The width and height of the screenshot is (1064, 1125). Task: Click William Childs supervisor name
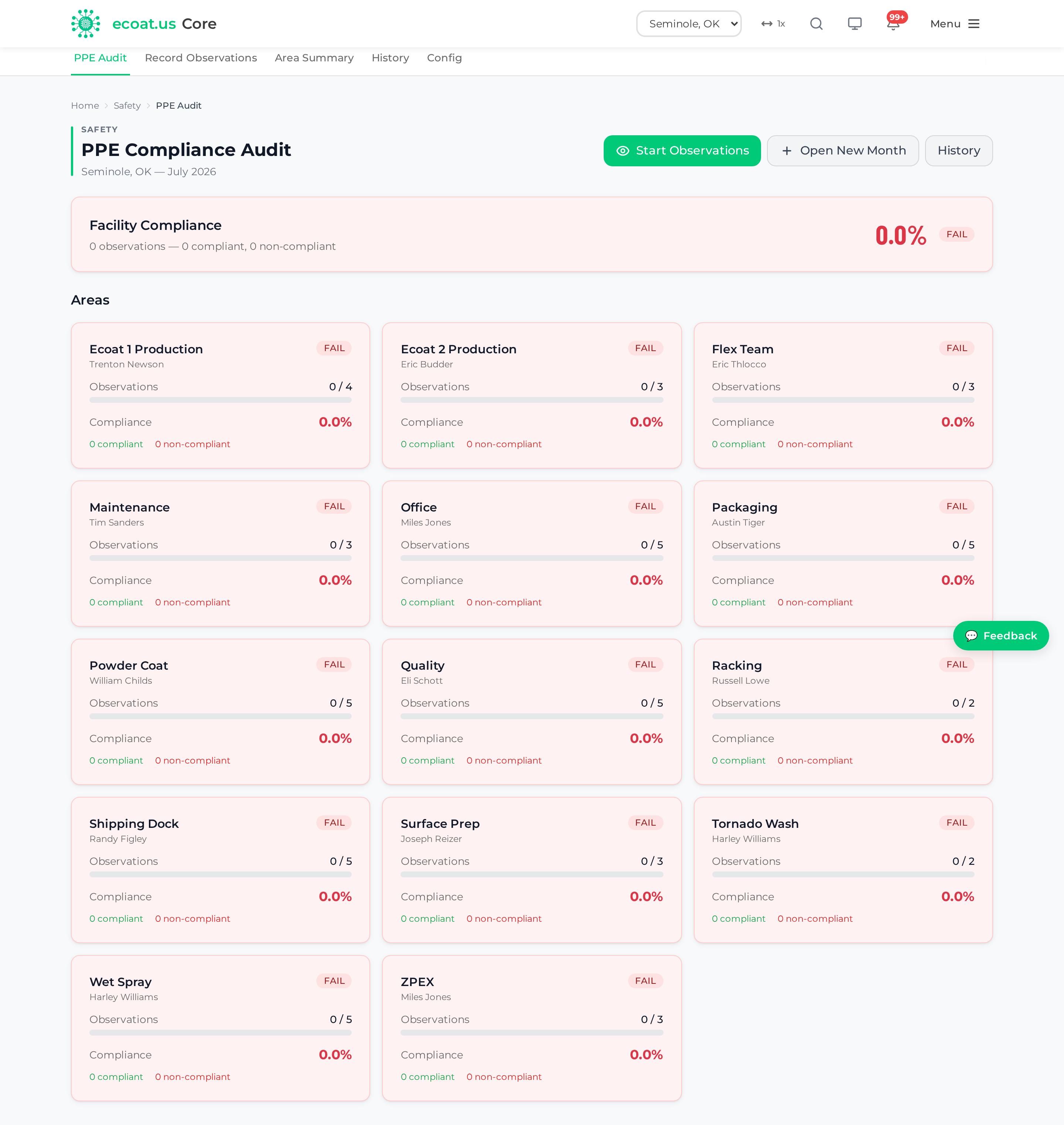(x=120, y=681)
